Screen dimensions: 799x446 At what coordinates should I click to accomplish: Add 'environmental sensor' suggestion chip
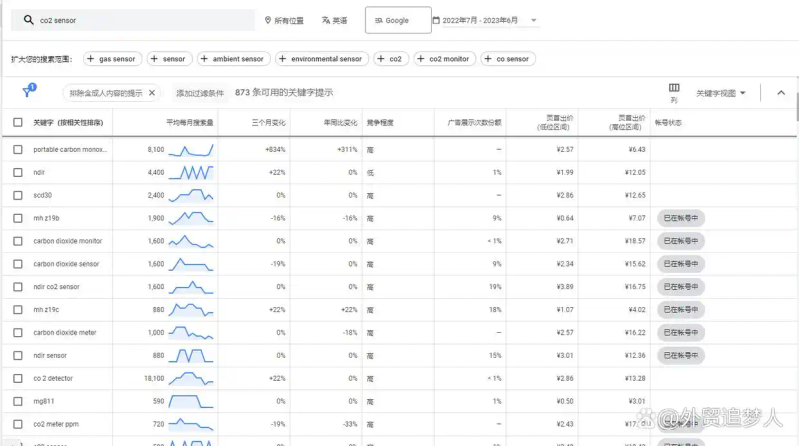(322, 59)
